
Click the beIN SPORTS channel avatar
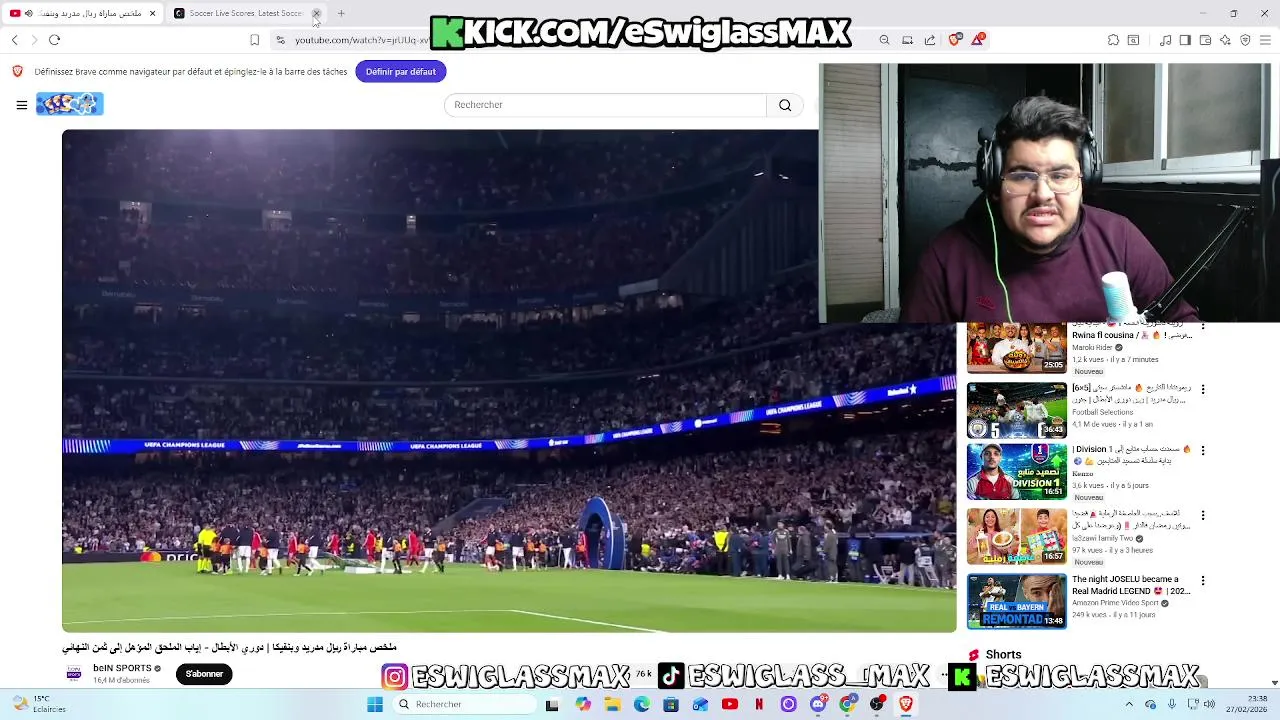point(73,674)
